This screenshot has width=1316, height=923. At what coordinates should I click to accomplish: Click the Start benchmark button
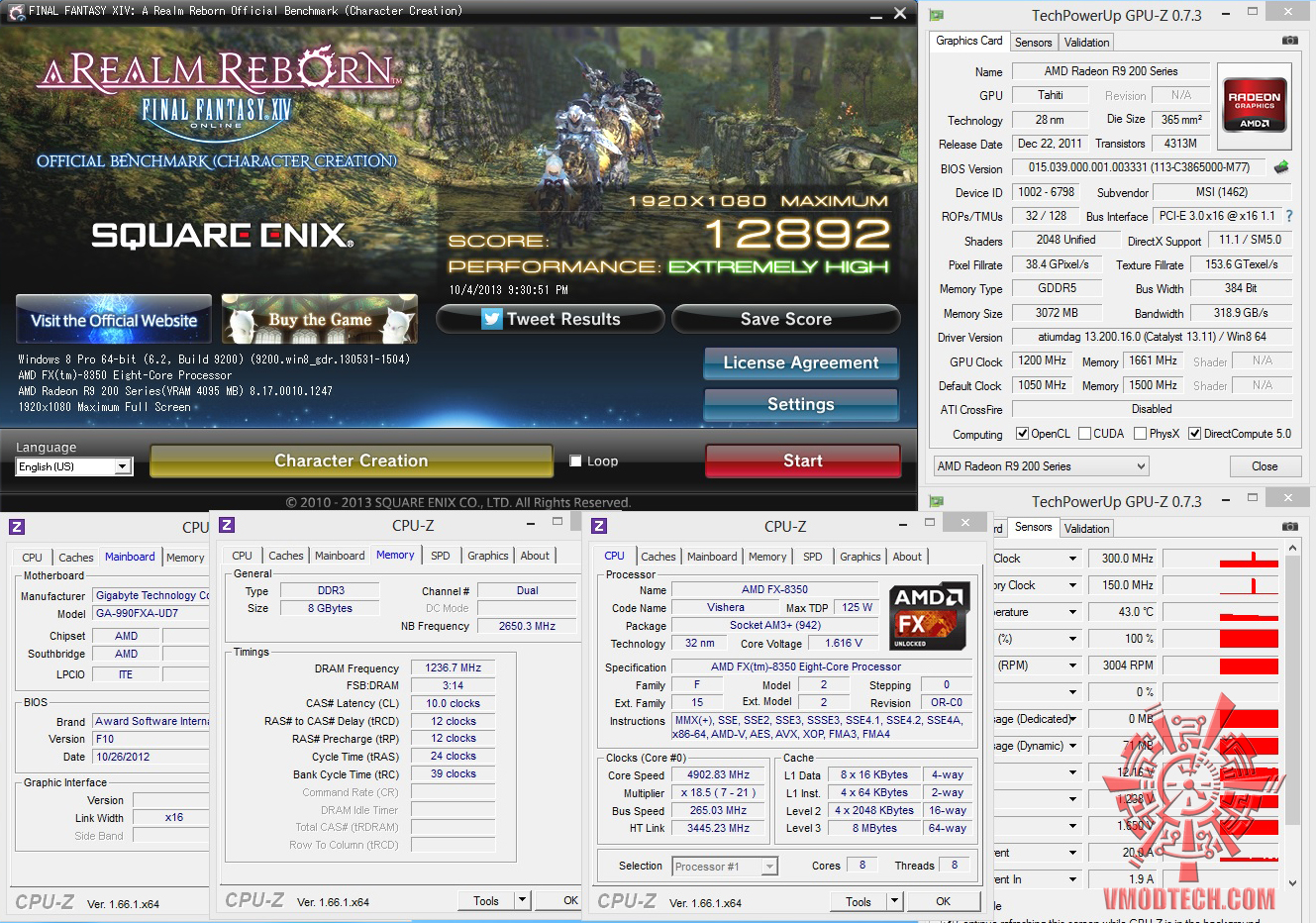pos(803,461)
